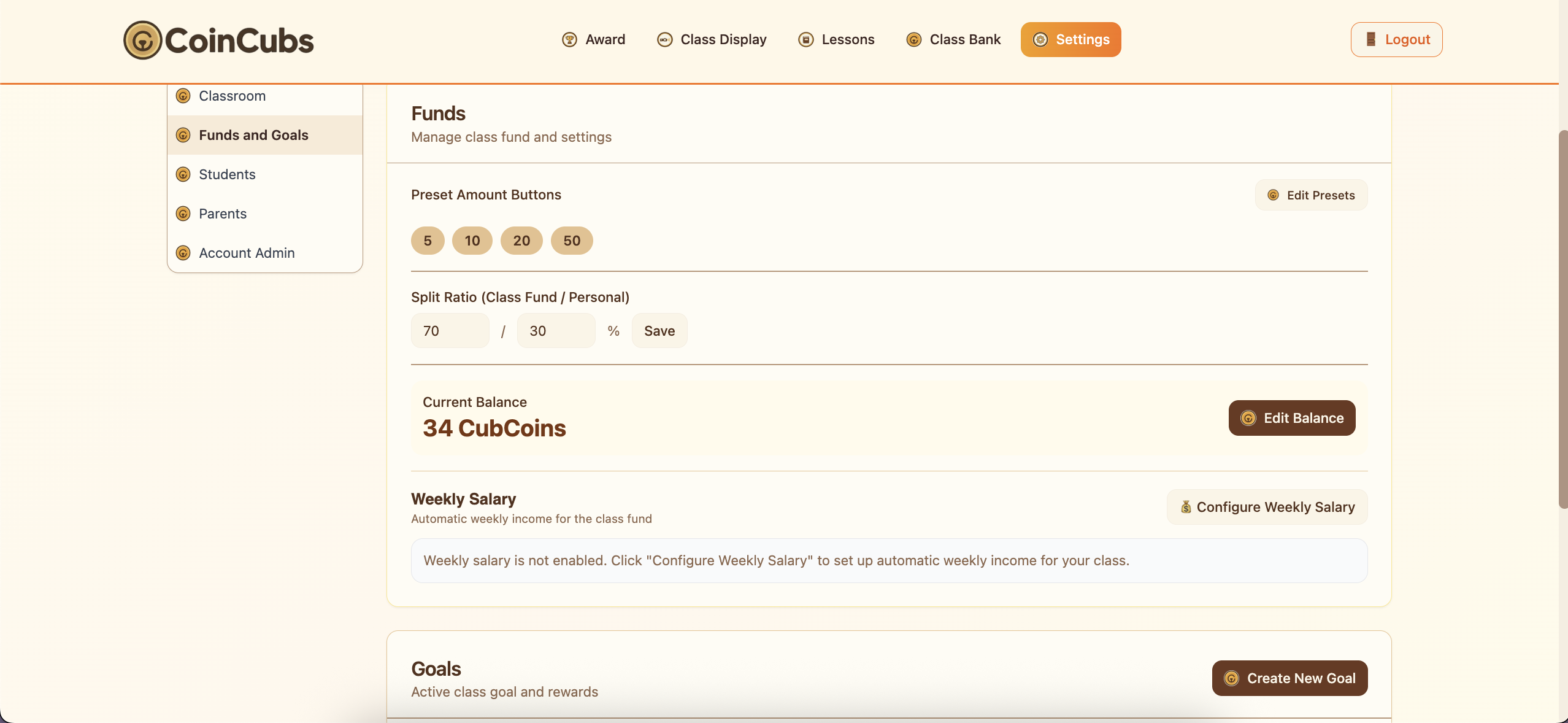Select the 50 preset amount chip
This screenshot has width=1568, height=723.
click(571, 241)
